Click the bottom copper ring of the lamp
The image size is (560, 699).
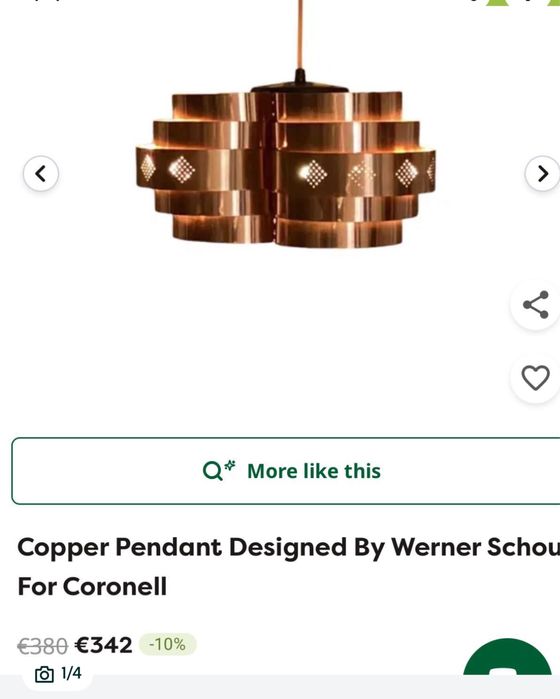[288, 231]
